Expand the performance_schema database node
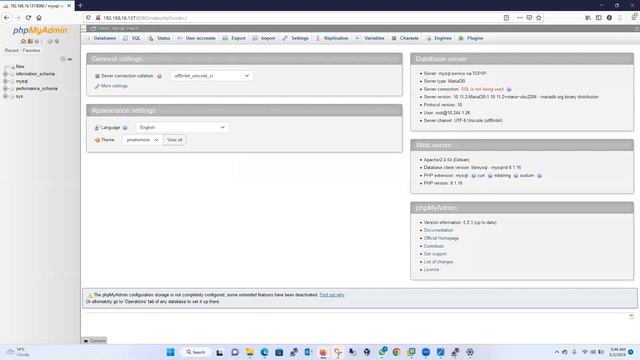 5,89
